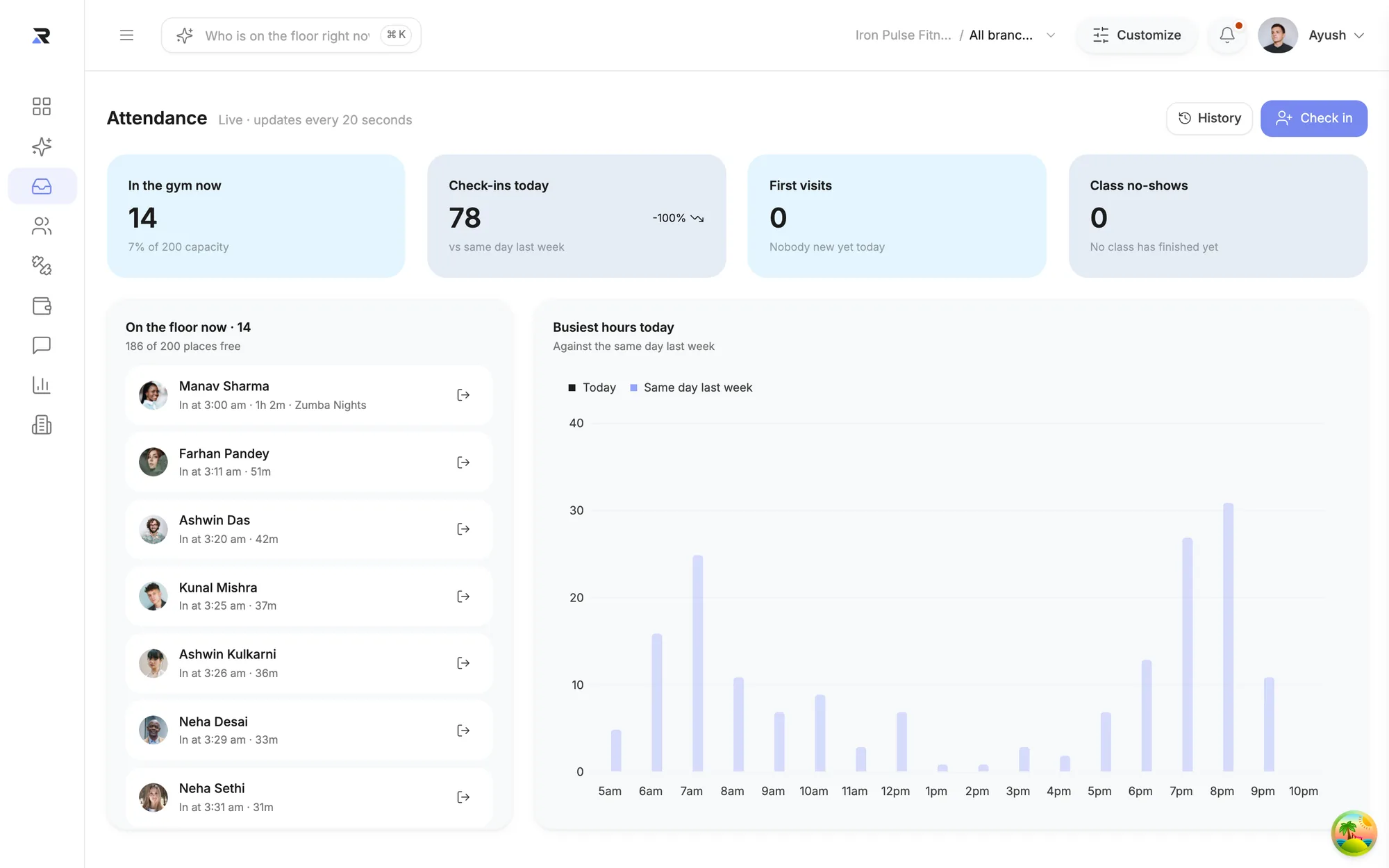
Task: Click the Iron Pulse Fitness breadcrumb
Action: (903, 35)
